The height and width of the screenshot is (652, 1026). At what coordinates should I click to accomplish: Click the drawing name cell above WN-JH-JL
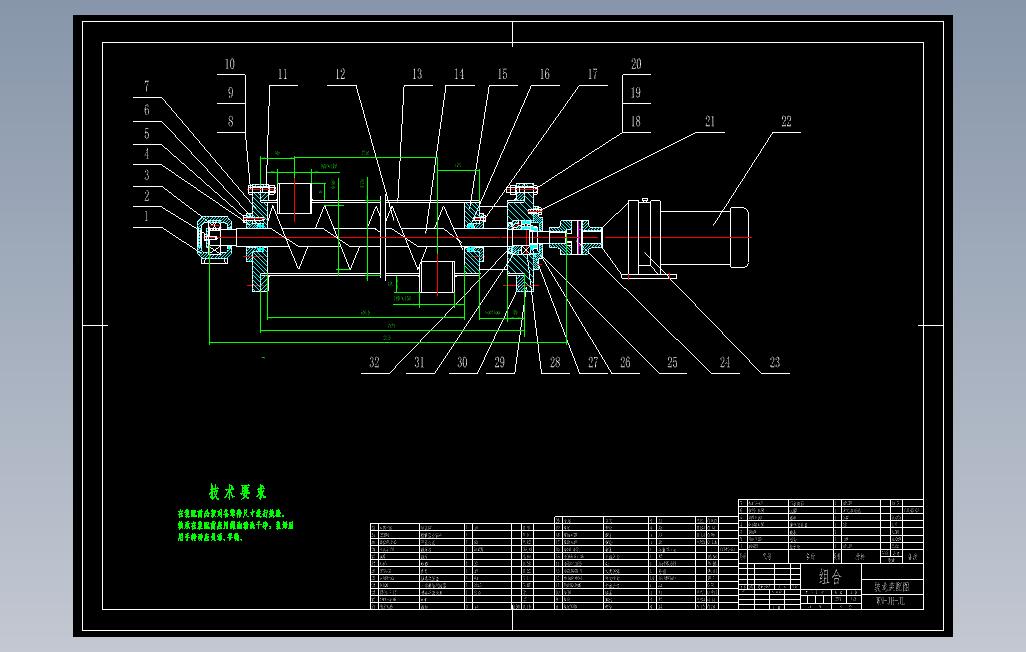point(892,587)
